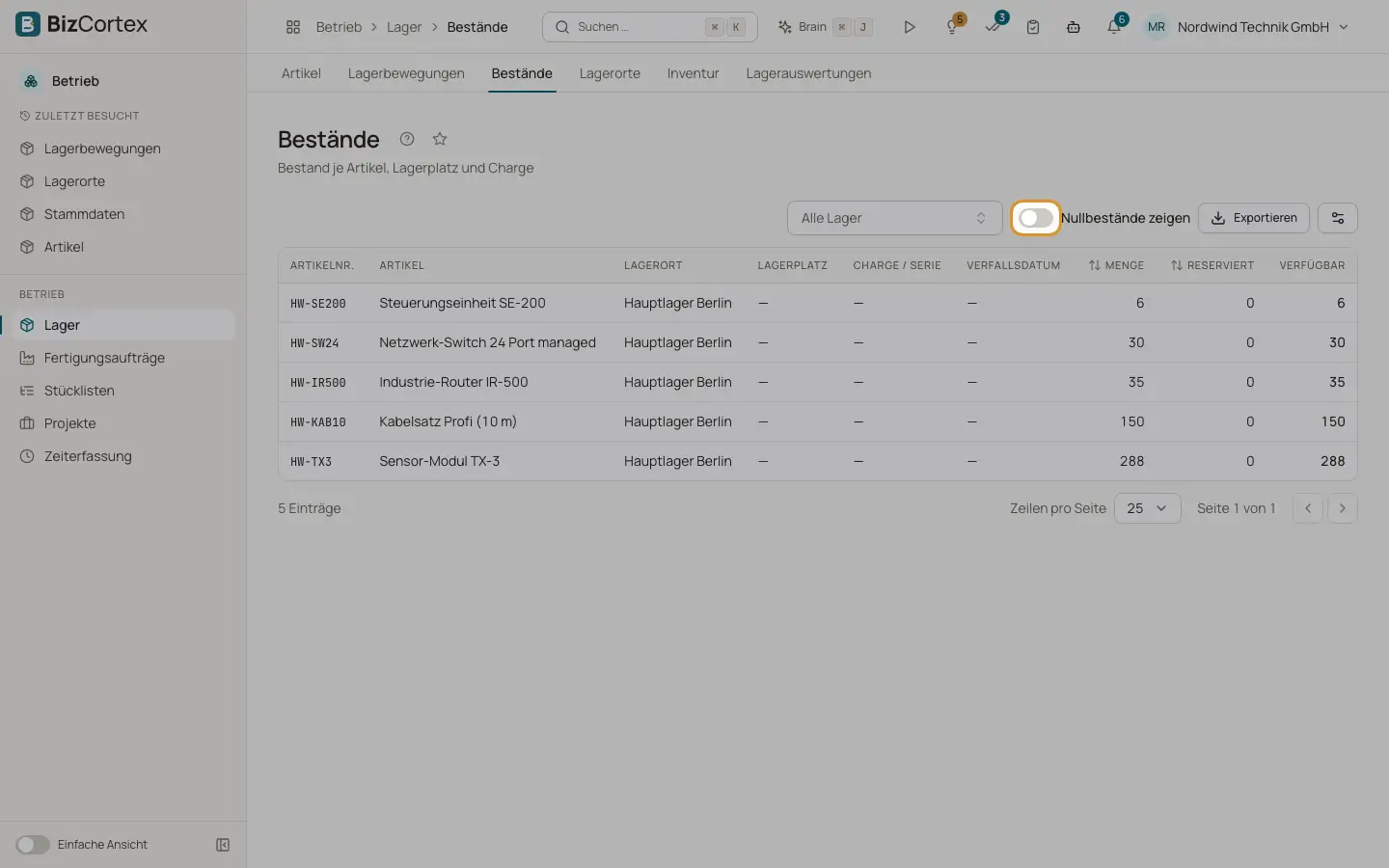The height and width of the screenshot is (868, 1389).
Task: Open the lightbulb suggestions icon with badge 5
Action: (952, 27)
